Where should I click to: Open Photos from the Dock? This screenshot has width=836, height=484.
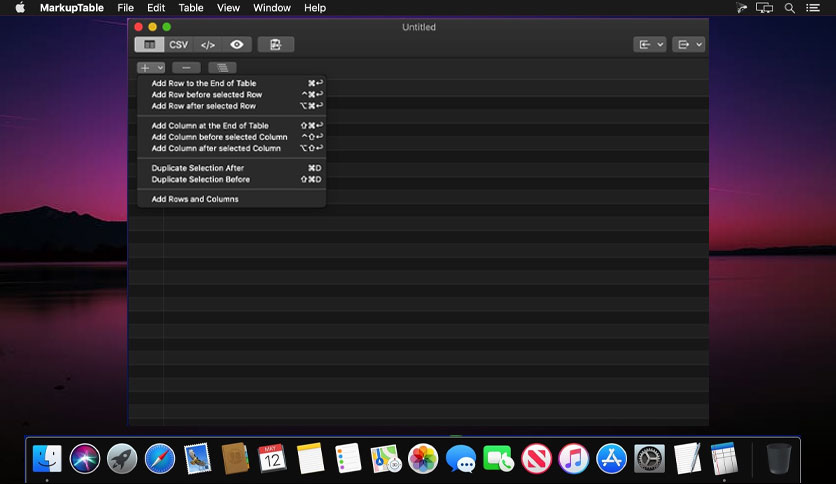(x=423, y=458)
